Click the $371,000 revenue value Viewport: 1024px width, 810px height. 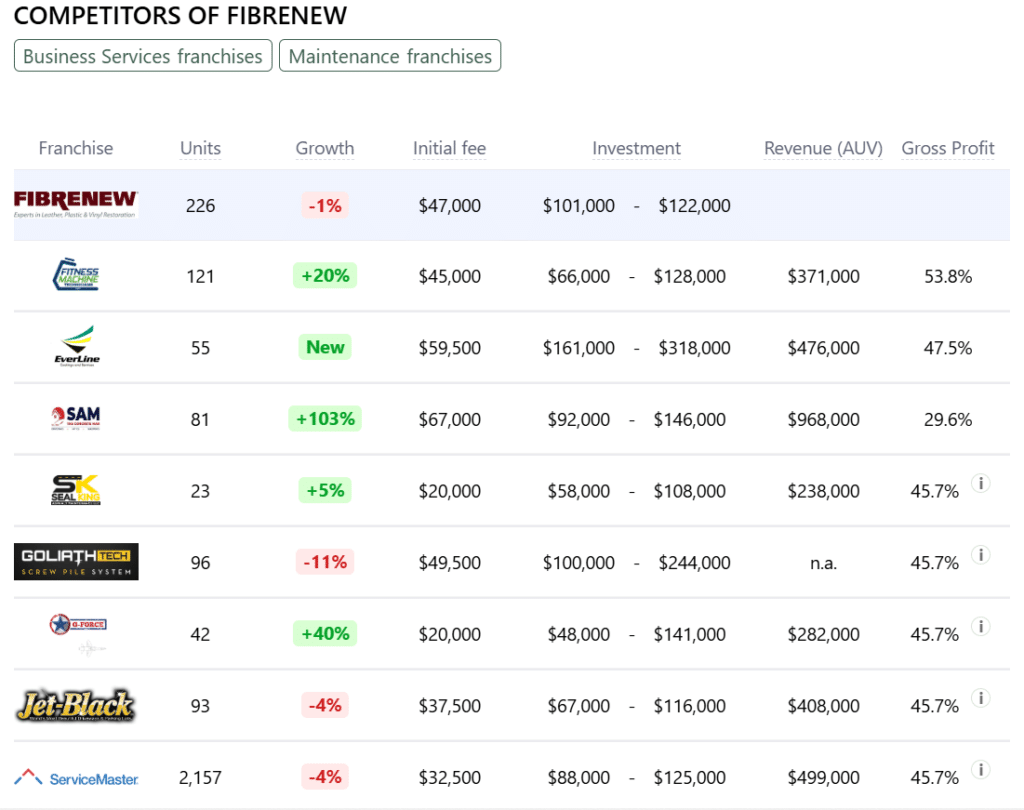pyautogui.click(x=823, y=276)
